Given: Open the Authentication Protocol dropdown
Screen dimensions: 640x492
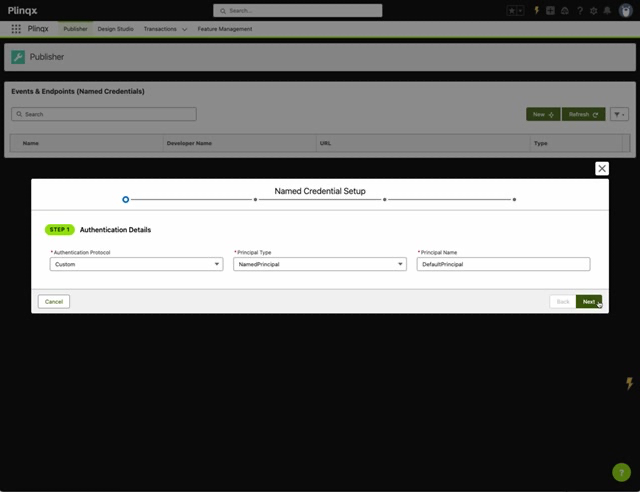Looking at the screenshot, I should tap(136, 264).
